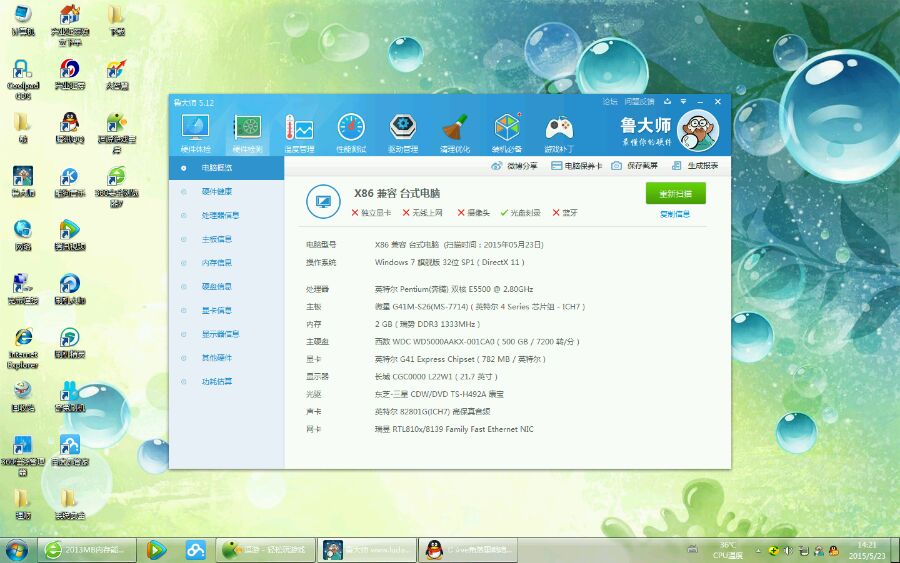Click the 复制信息 copy info link
900x563 pixels.
675,215
